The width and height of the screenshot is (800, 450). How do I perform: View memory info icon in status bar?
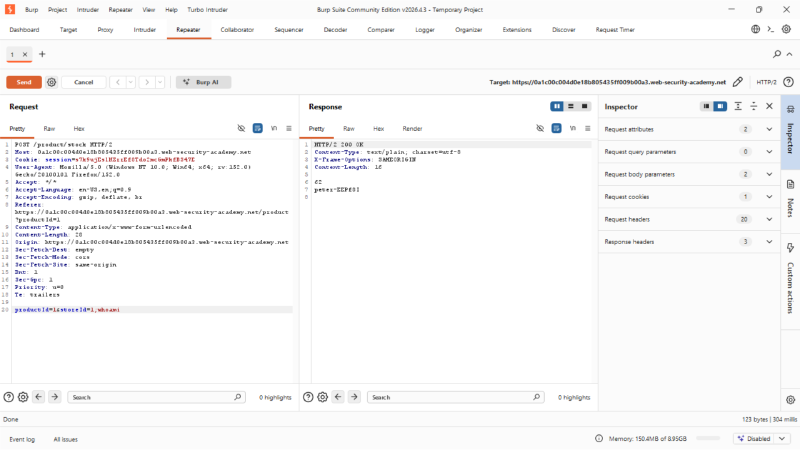599,439
